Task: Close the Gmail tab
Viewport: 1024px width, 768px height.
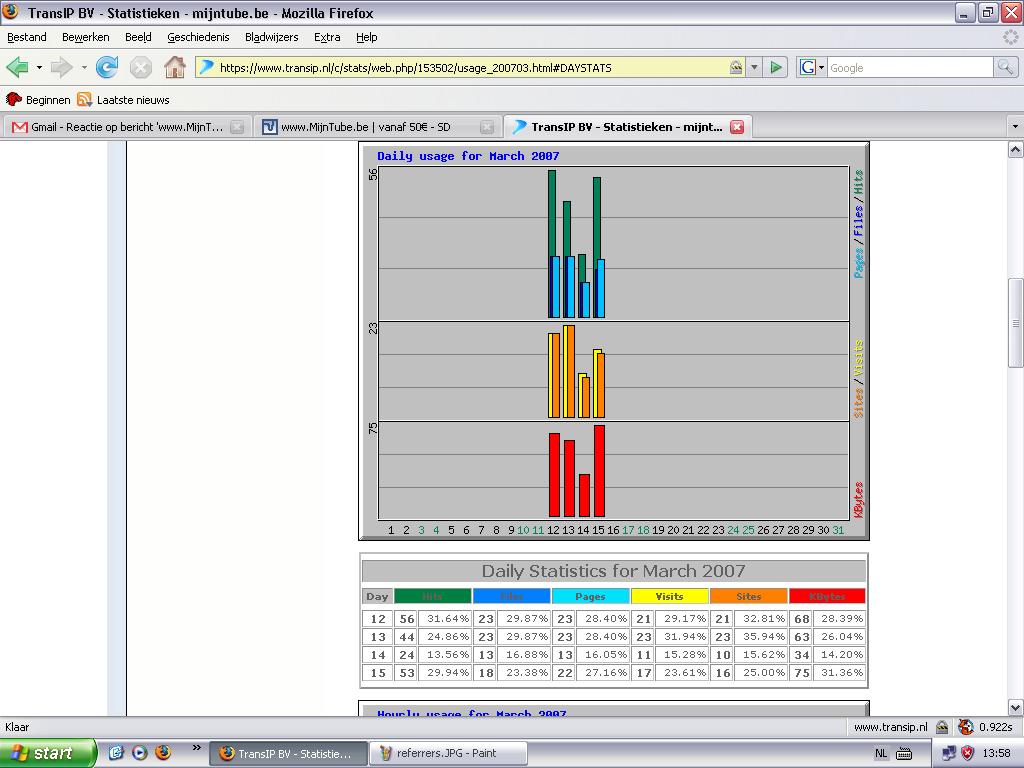Action: (238, 127)
